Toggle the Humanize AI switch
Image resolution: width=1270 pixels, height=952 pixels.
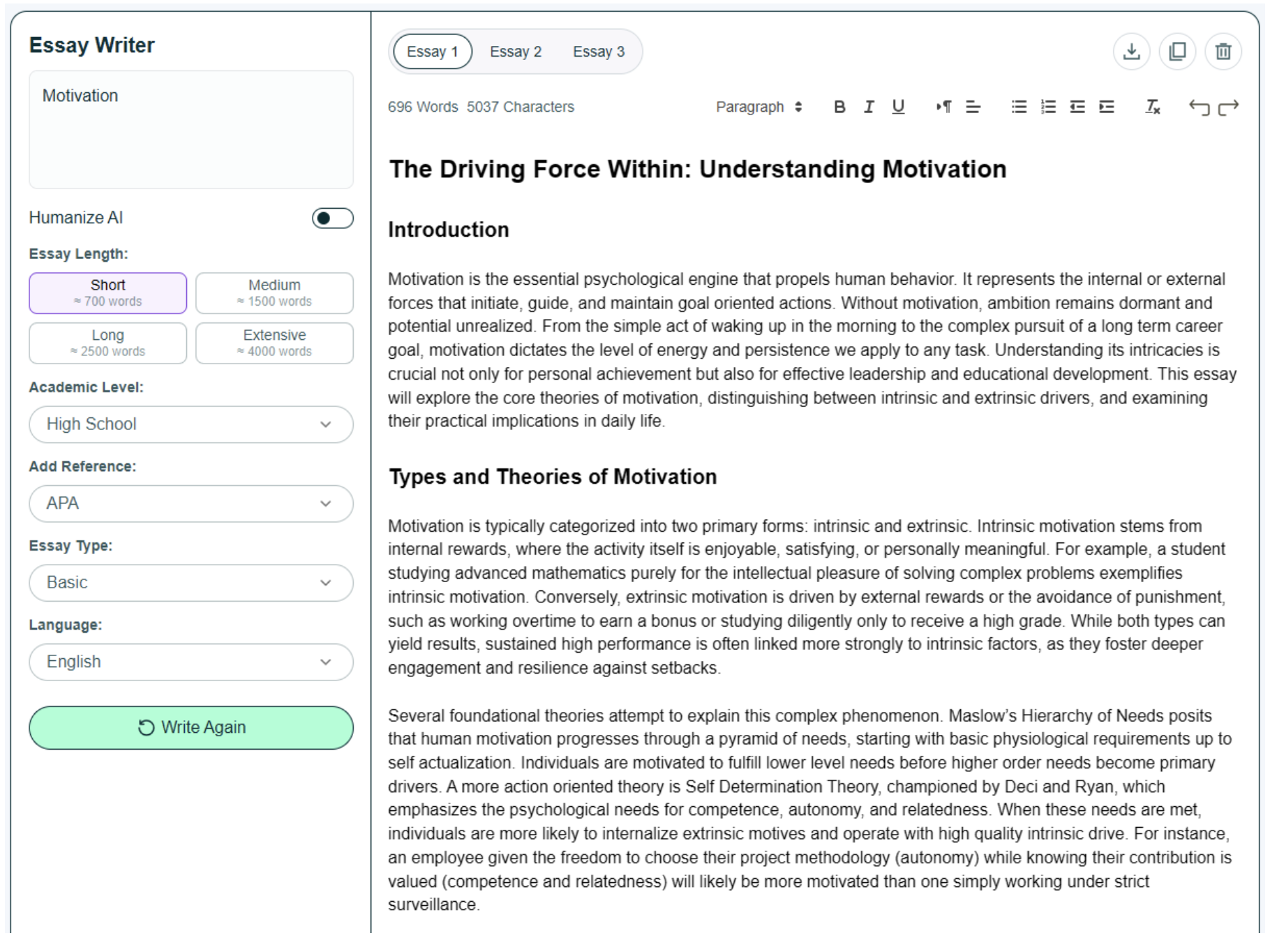click(332, 218)
